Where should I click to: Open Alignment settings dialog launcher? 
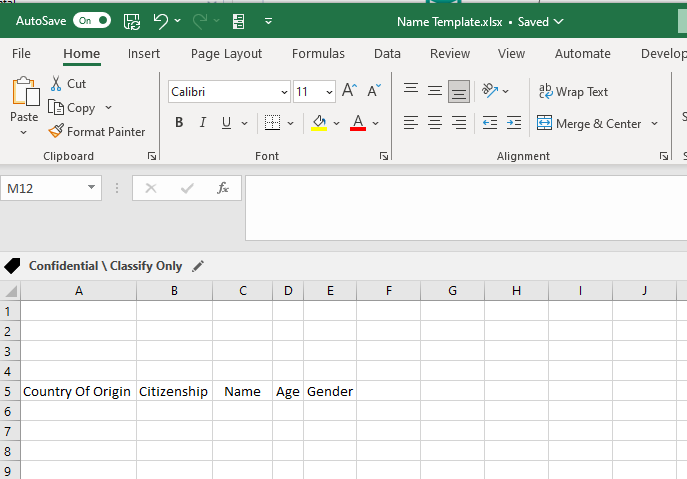664,156
